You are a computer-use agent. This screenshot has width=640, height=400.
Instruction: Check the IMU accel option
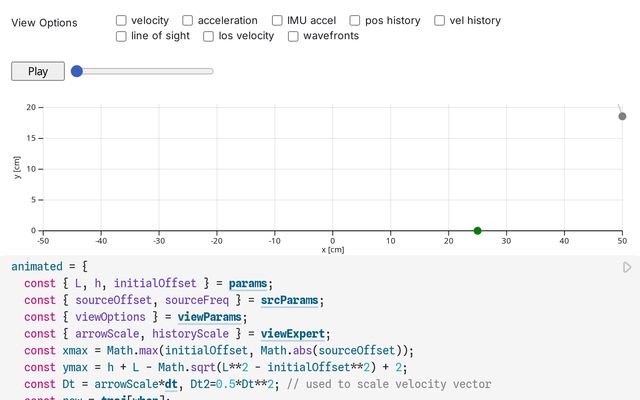pyautogui.click(x=278, y=20)
